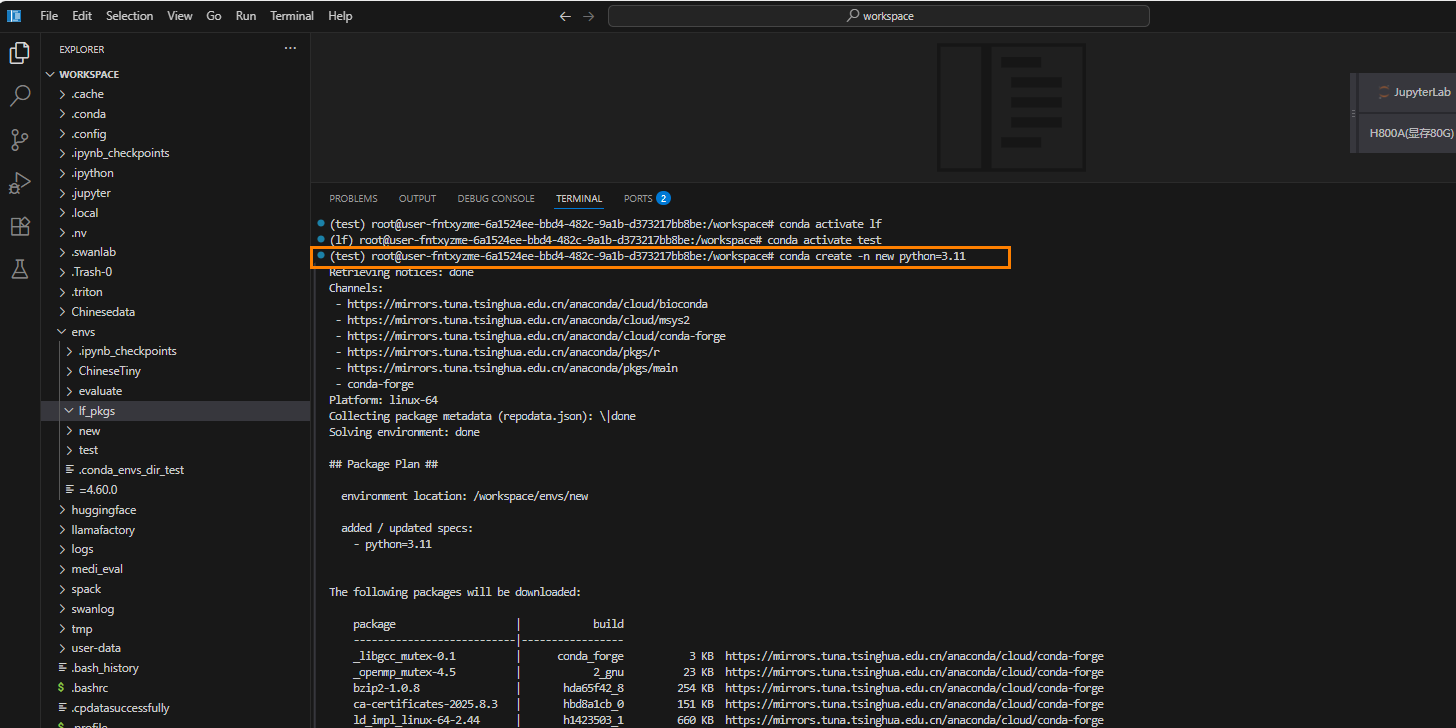Screen dimensions: 1456x728
Task: Expand the huggingface folder
Action: [x=103, y=510]
